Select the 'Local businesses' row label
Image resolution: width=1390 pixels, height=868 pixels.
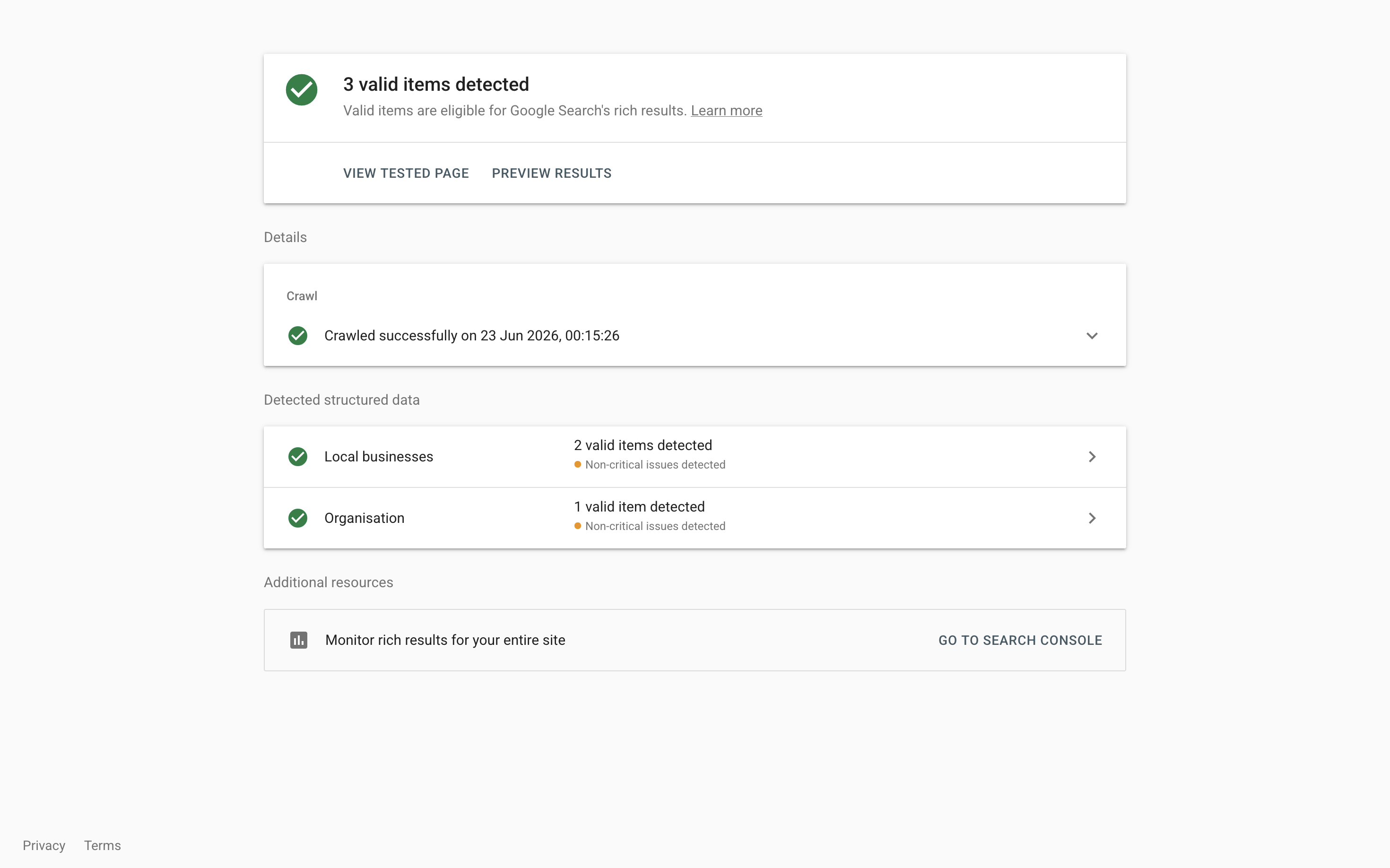[379, 456]
